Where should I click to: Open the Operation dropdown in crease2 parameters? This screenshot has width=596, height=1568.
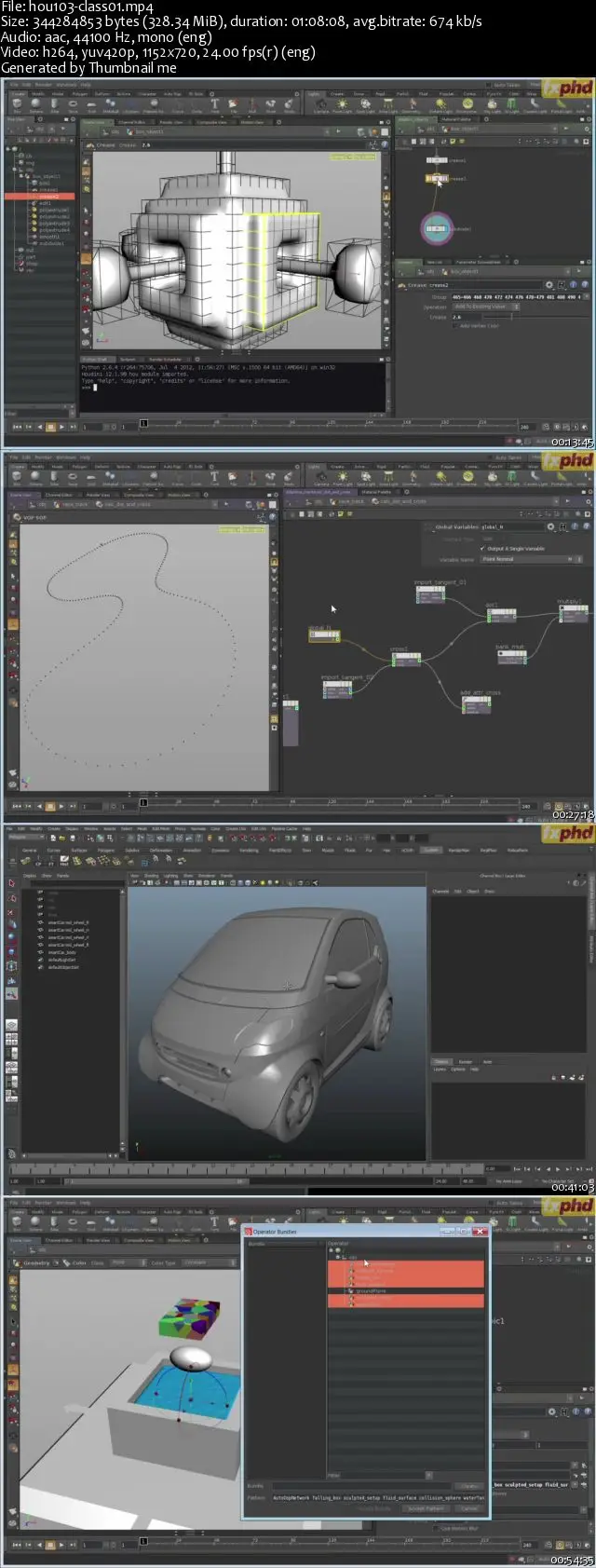(485, 307)
